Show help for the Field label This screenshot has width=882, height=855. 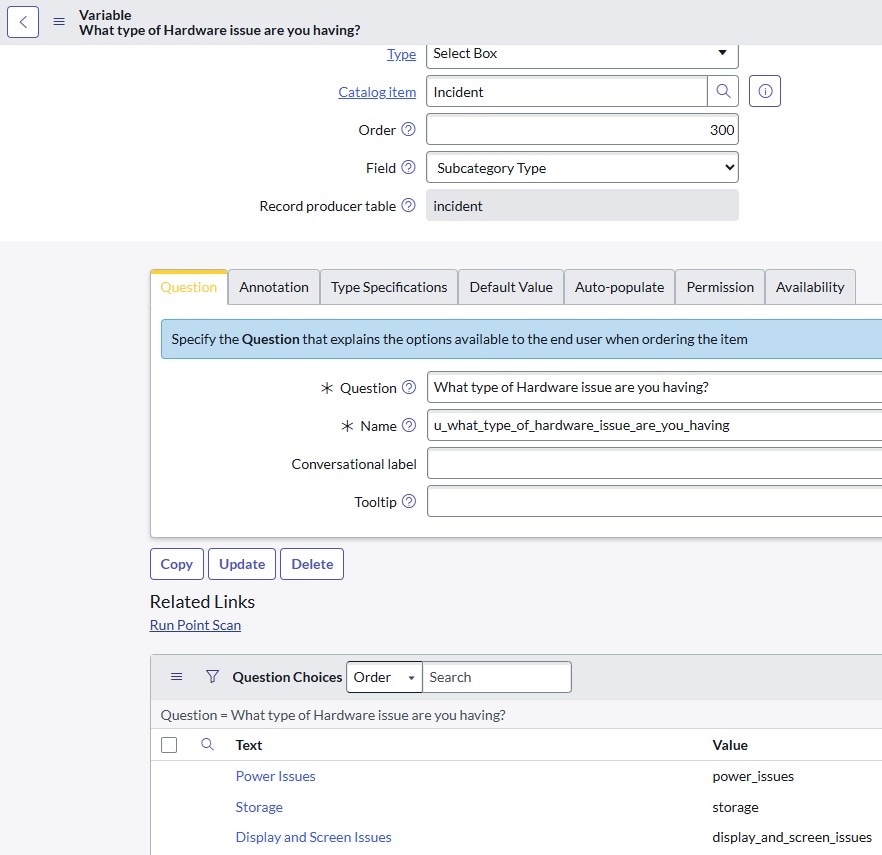click(408, 167)
